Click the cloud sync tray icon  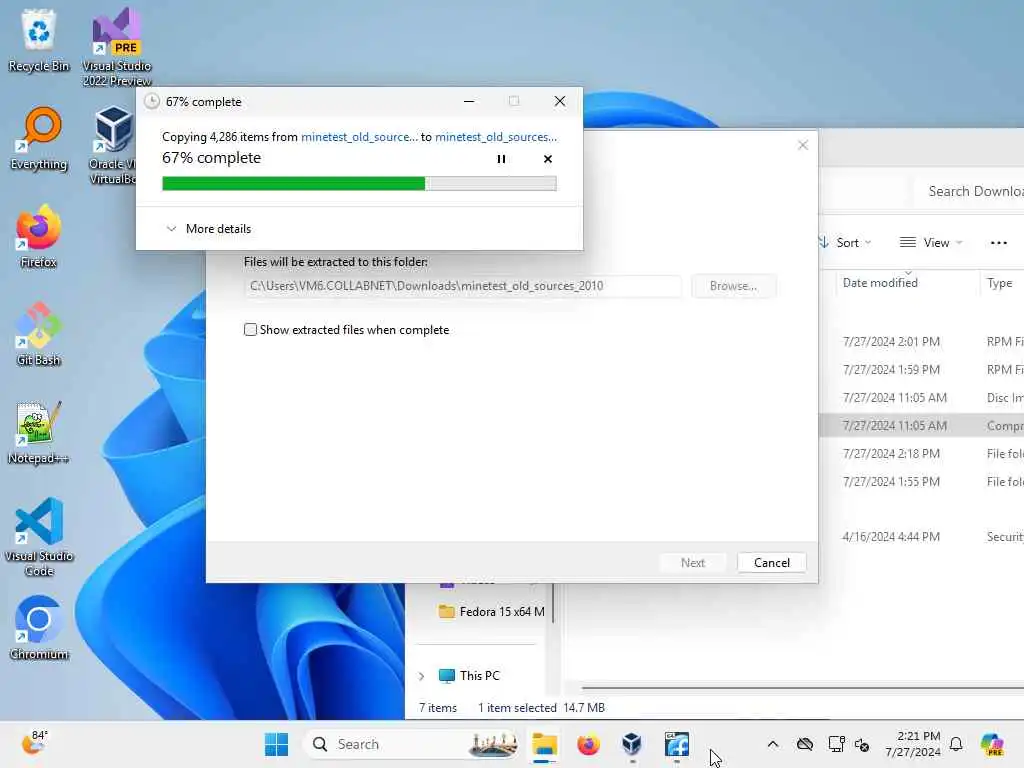[805, 744]
